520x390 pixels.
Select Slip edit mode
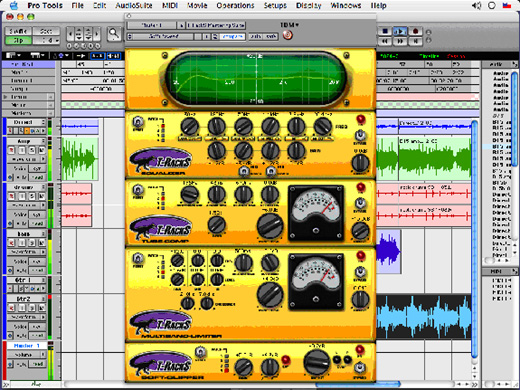(x=18, y=40)
